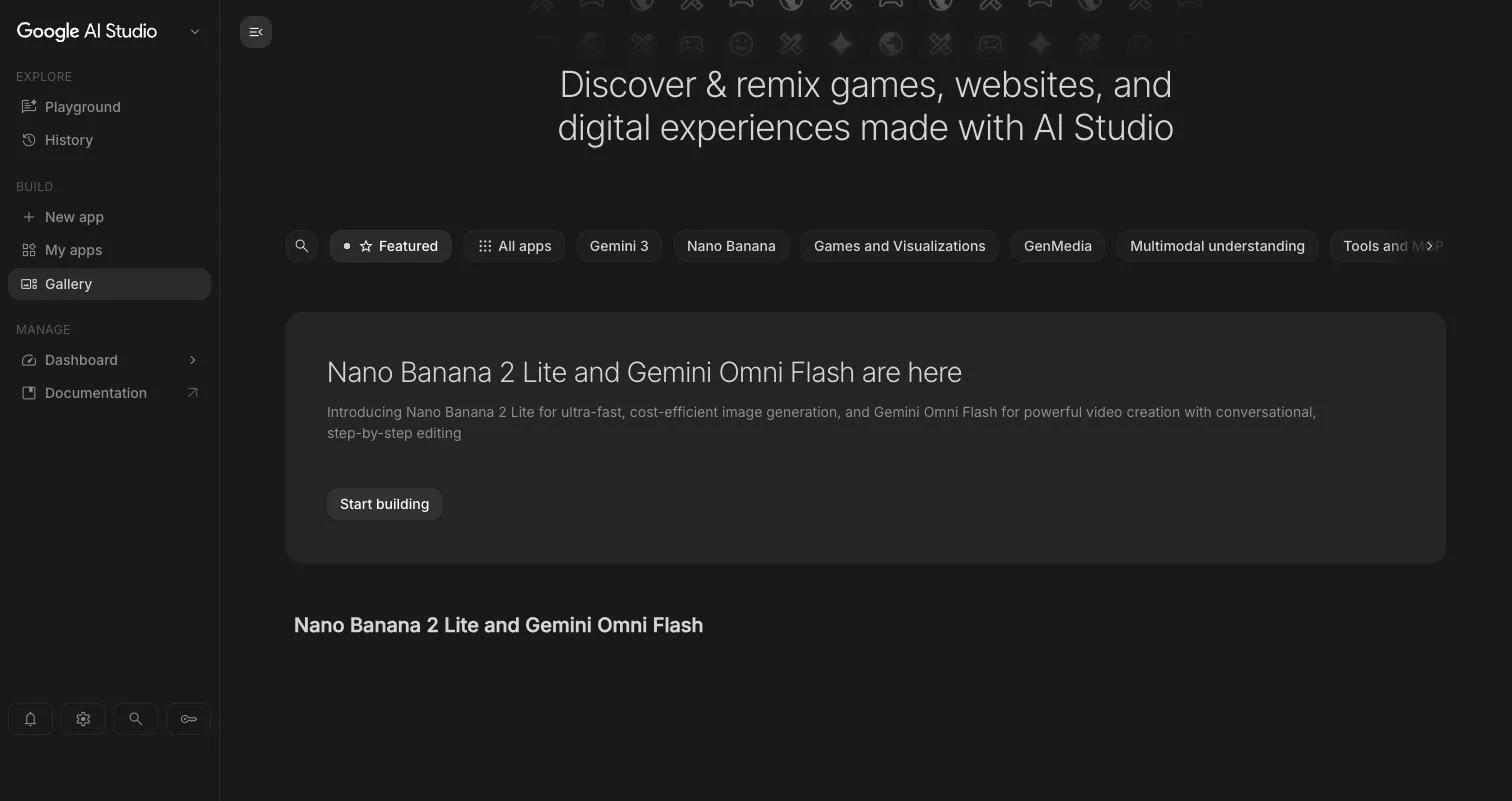Select the Gemini 3 filter chip
The image size is (1512, 801).
[619, 246]
